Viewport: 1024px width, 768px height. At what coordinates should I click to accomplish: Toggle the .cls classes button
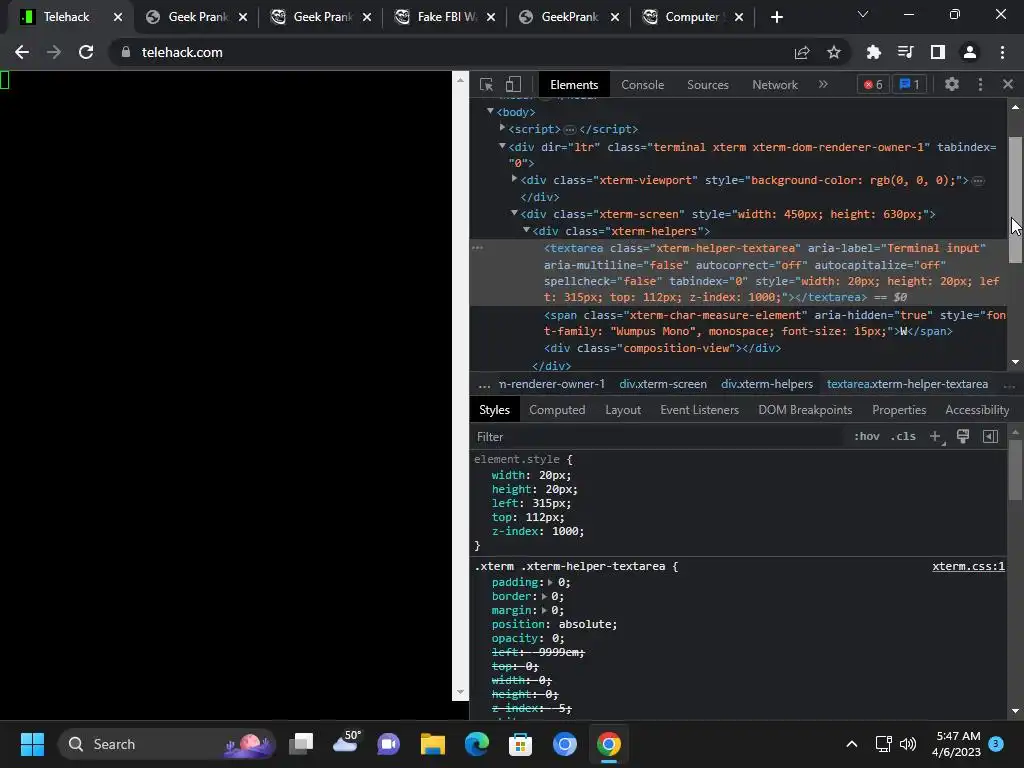903,436
